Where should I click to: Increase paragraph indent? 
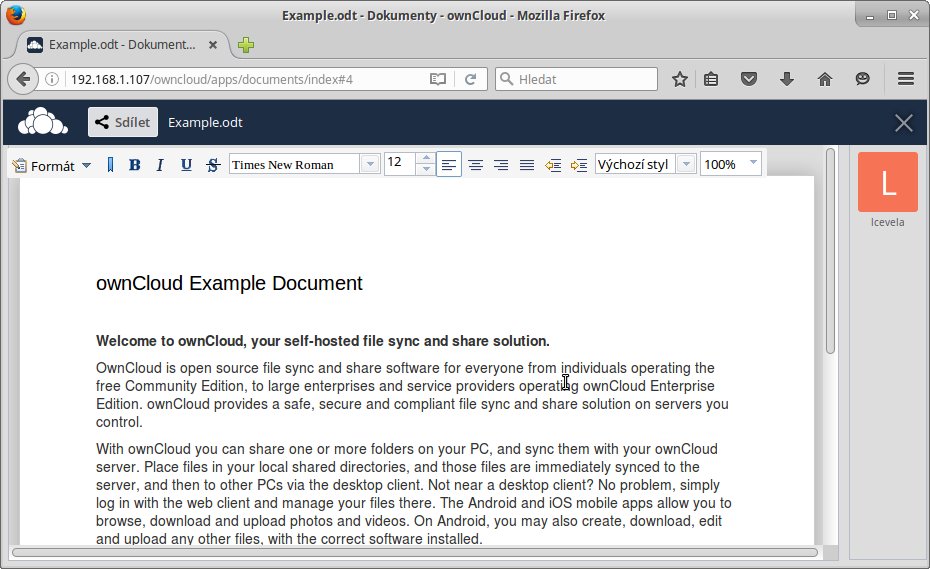coord(578,165)
